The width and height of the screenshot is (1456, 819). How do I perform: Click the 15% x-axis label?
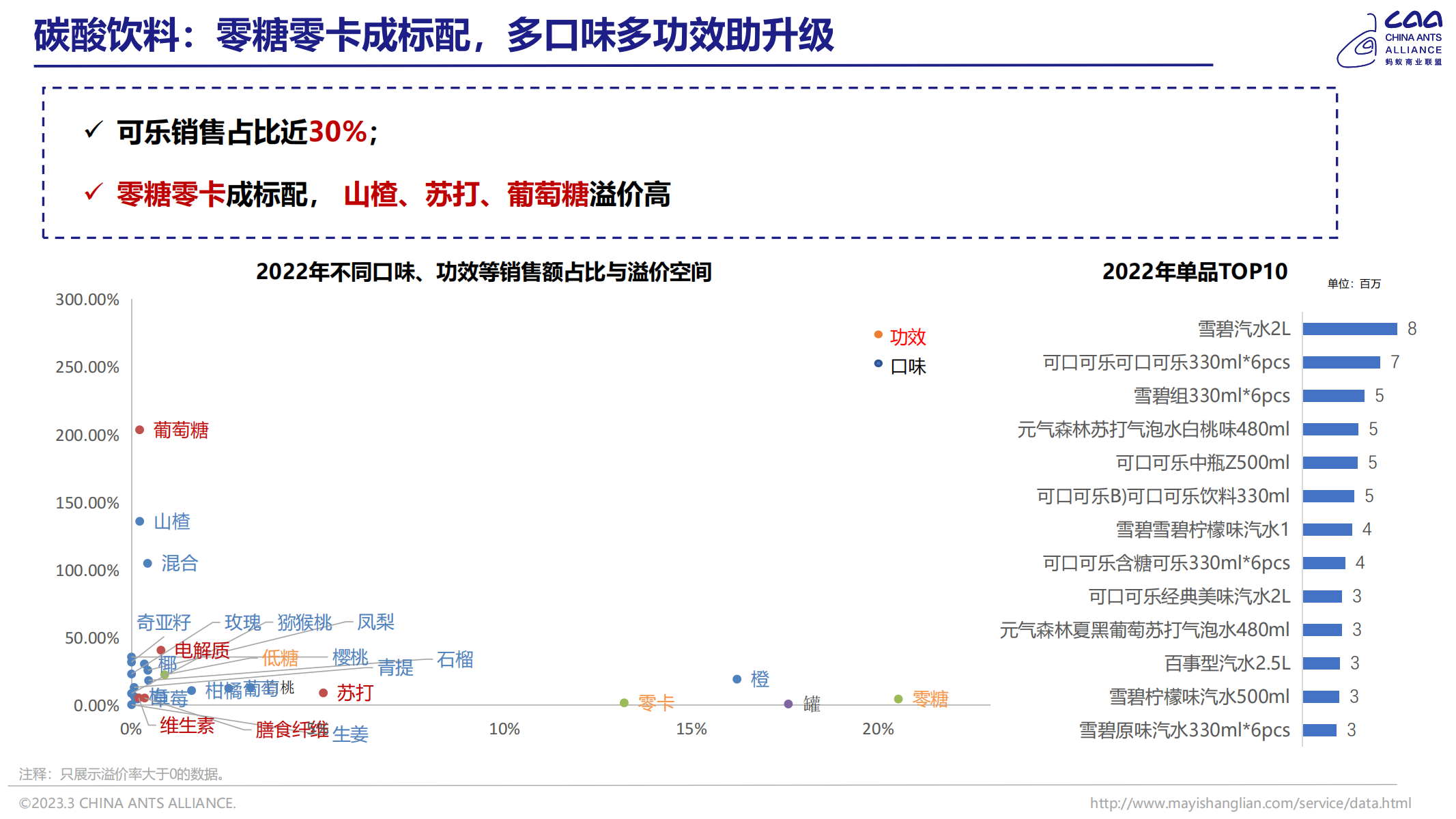tap(691, 729)
